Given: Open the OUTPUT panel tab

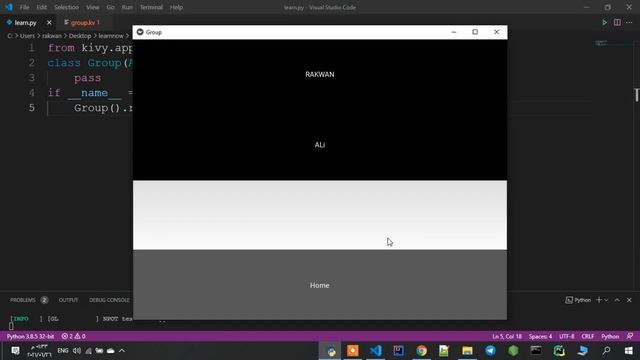Looking at the screenshot, I should click(x=68, y=300).
